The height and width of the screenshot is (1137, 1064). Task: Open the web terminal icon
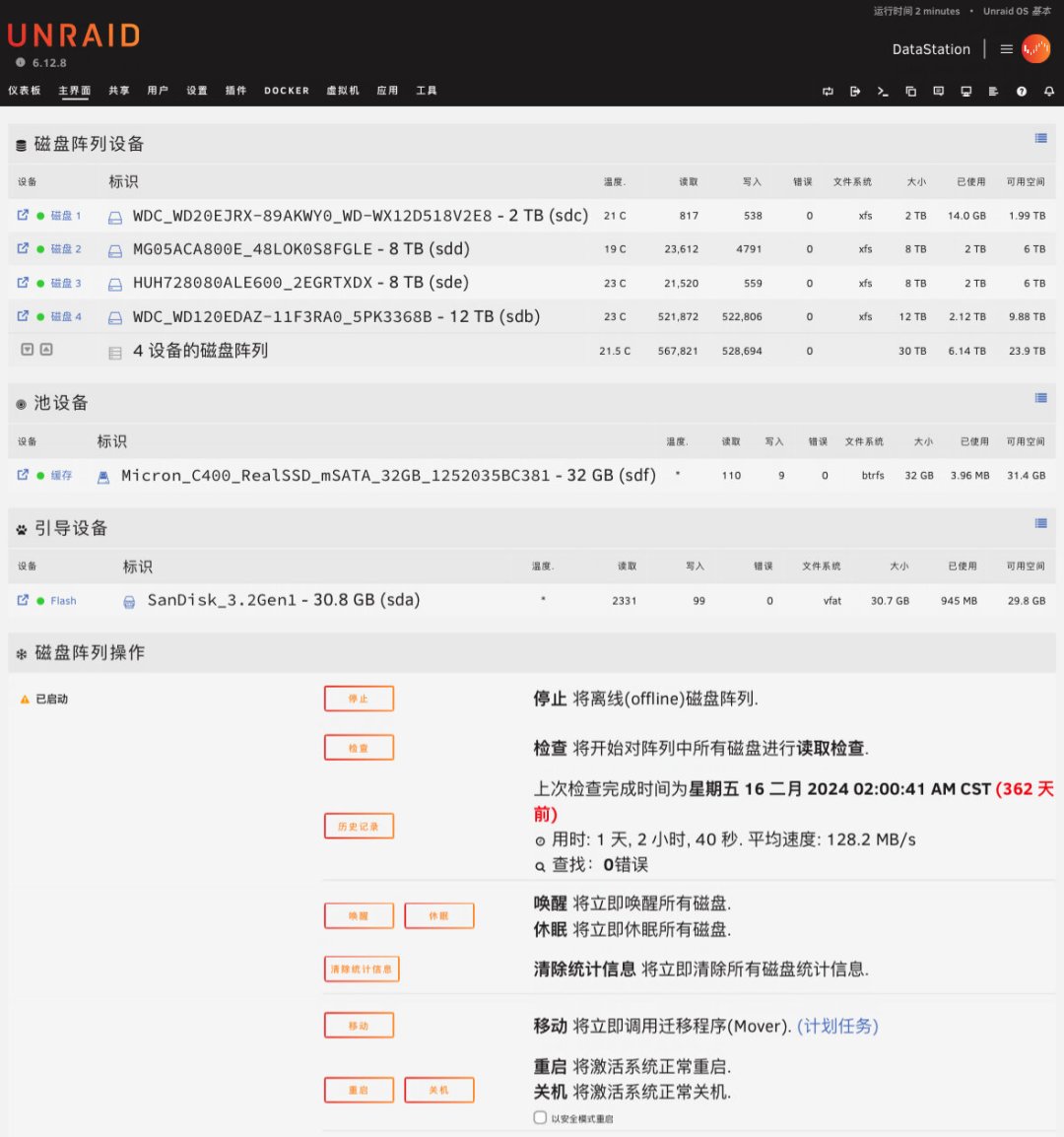(x=883, y=92)
